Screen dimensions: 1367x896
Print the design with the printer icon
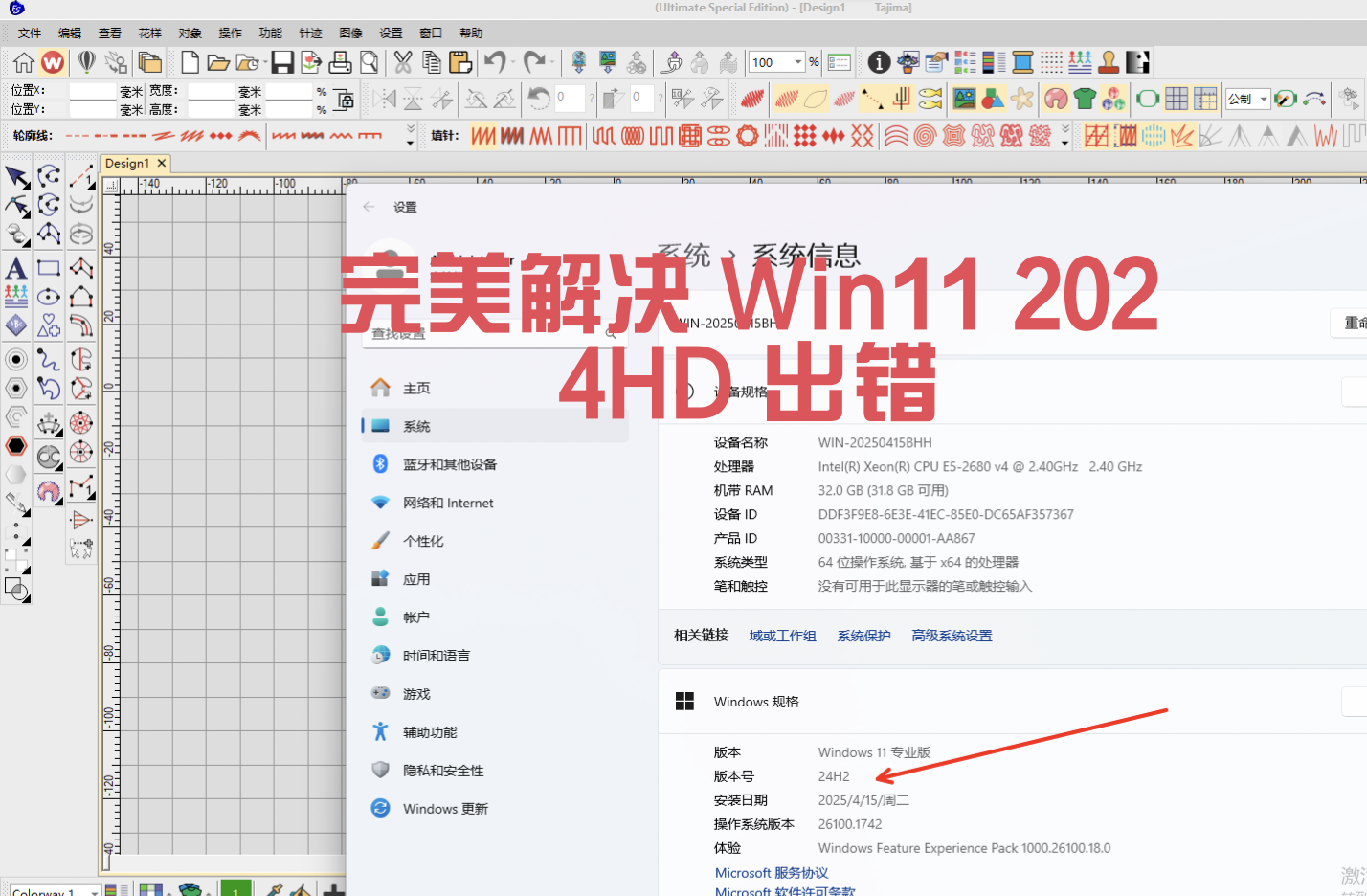click(340, 63)
